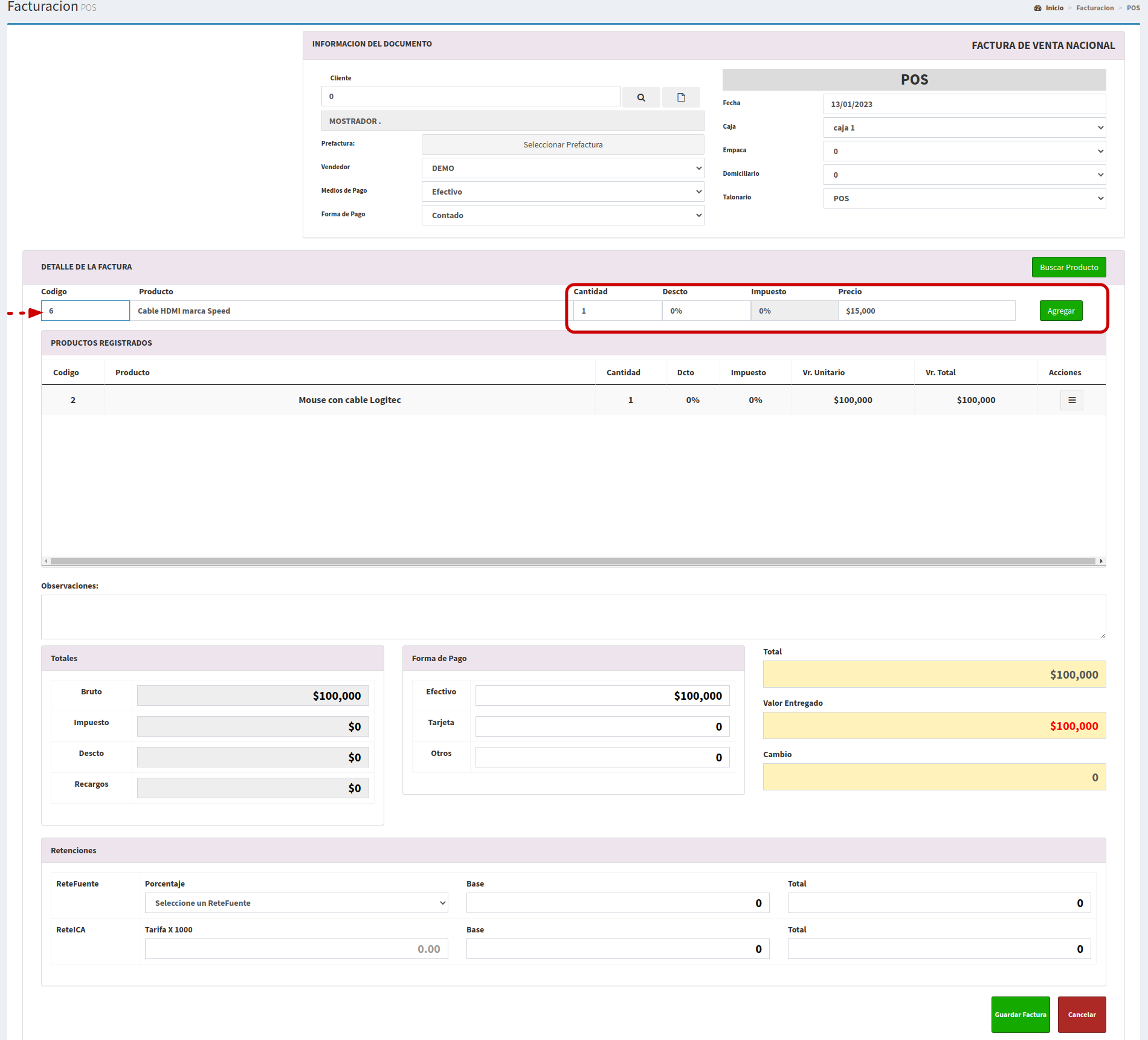1148x1040 pixels.
Task: Expand the Forma de Pago selector
Action: [563, 215]
